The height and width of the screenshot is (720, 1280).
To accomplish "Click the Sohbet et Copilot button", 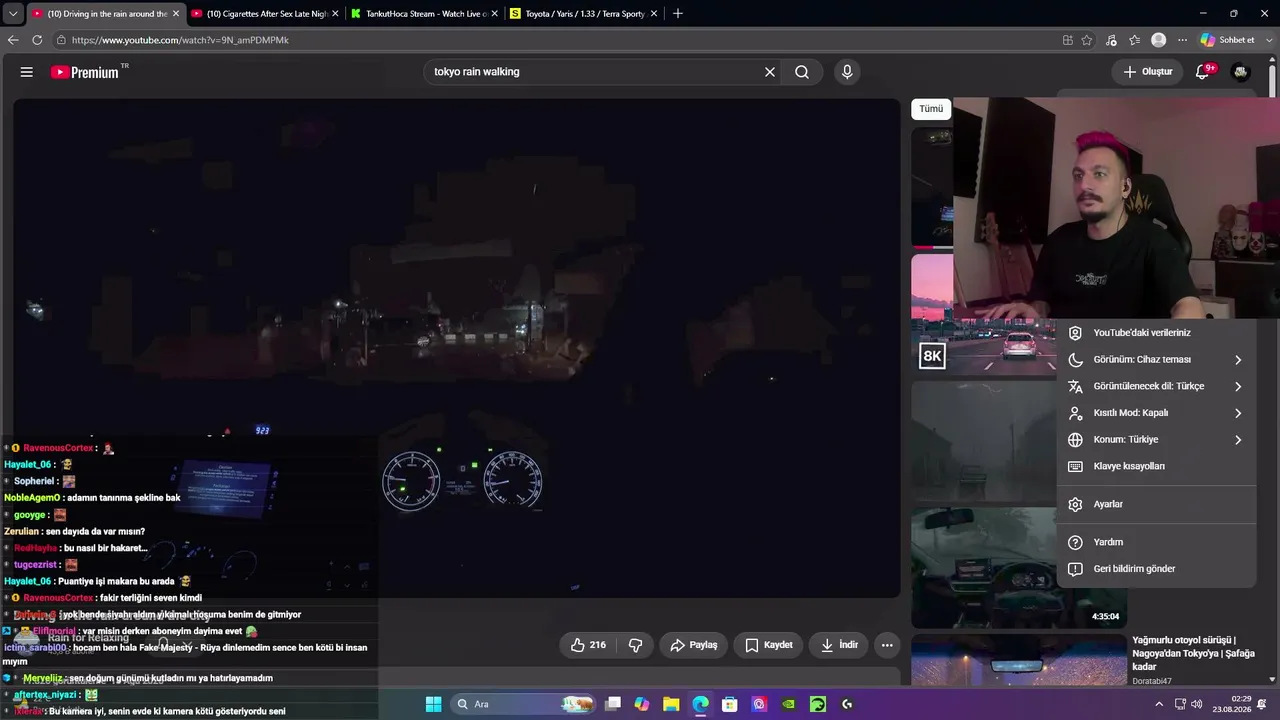I will click(x=1227, y=40).
